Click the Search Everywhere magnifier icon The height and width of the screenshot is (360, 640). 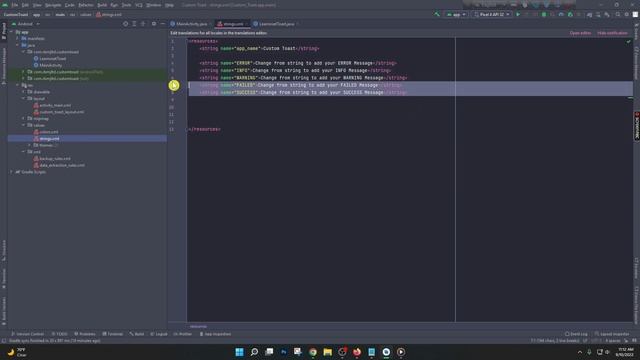(x=618, y=14)
